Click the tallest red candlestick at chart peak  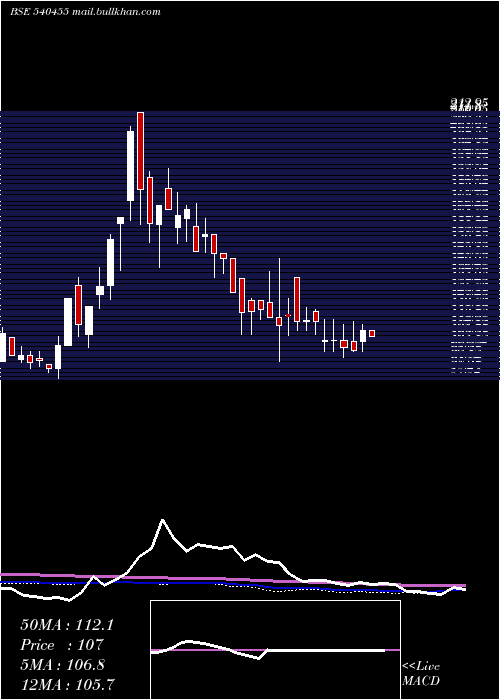click(140, 151)
